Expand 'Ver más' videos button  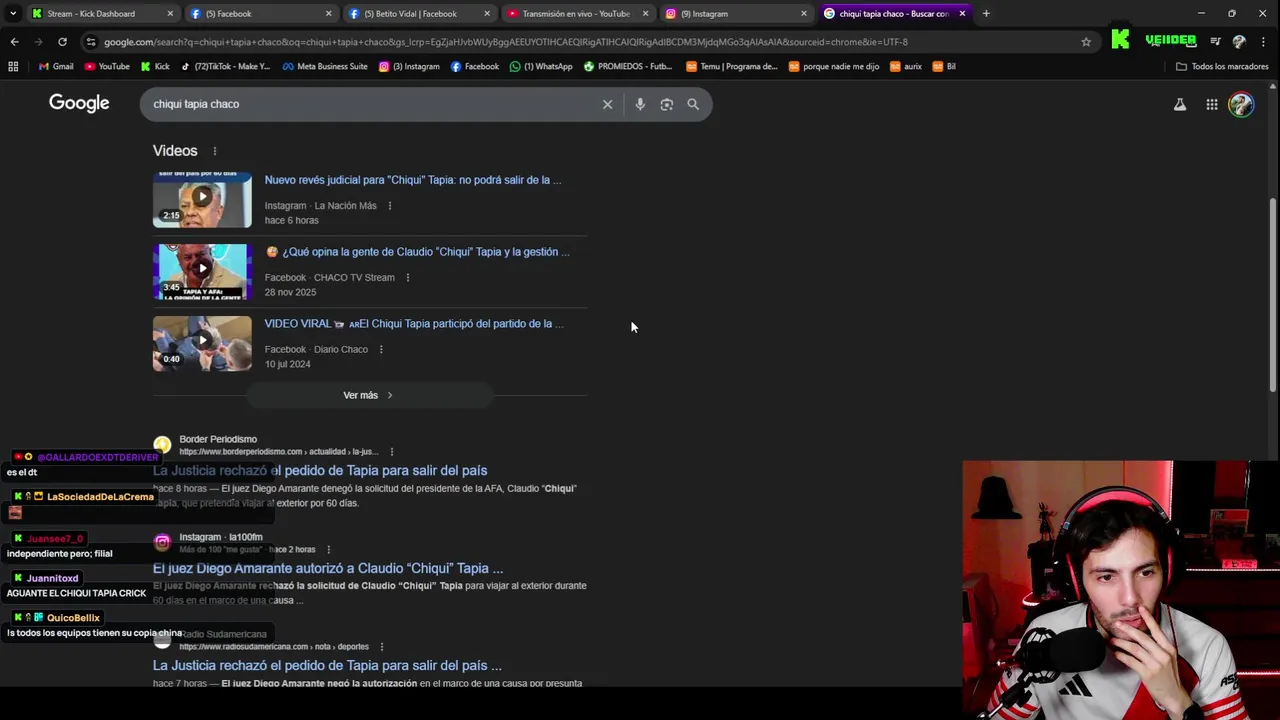point(369,395)
